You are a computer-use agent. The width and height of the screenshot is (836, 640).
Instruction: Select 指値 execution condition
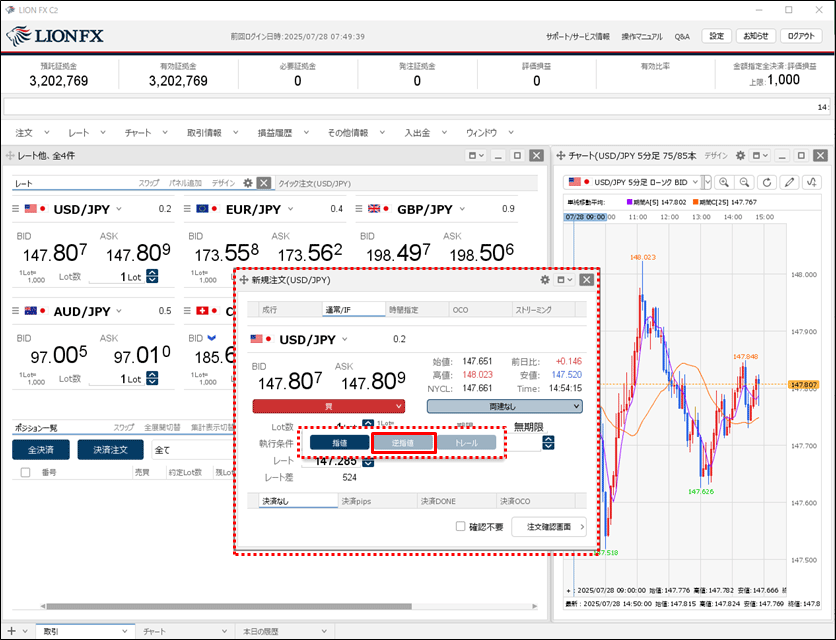pos(339,442)
